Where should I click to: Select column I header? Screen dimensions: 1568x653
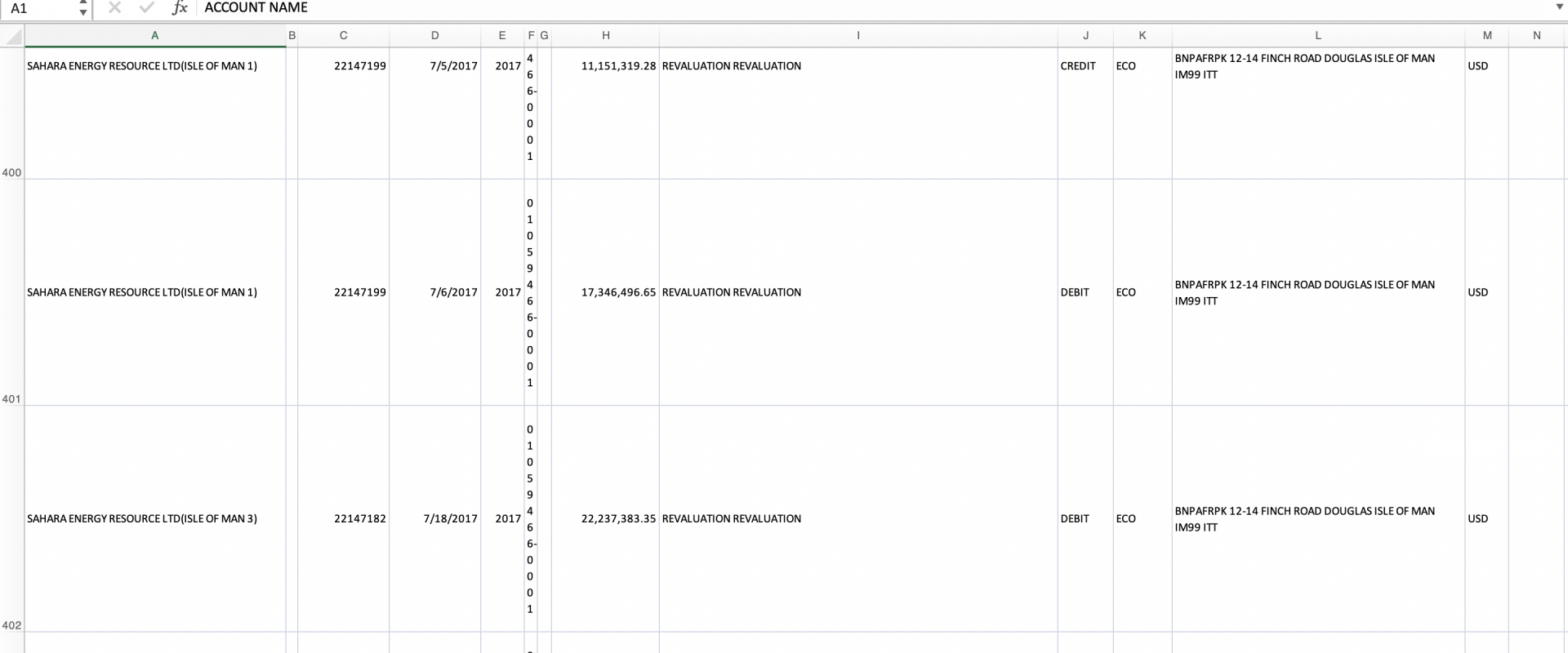point(858,36)
